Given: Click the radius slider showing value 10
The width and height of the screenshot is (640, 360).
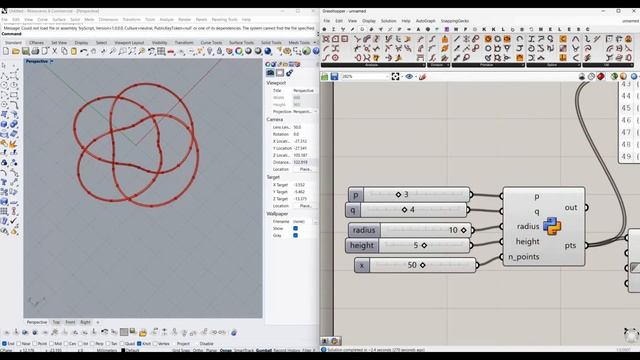Looking at the screenshot, I should pyautogui.click(x=410, y=230).
